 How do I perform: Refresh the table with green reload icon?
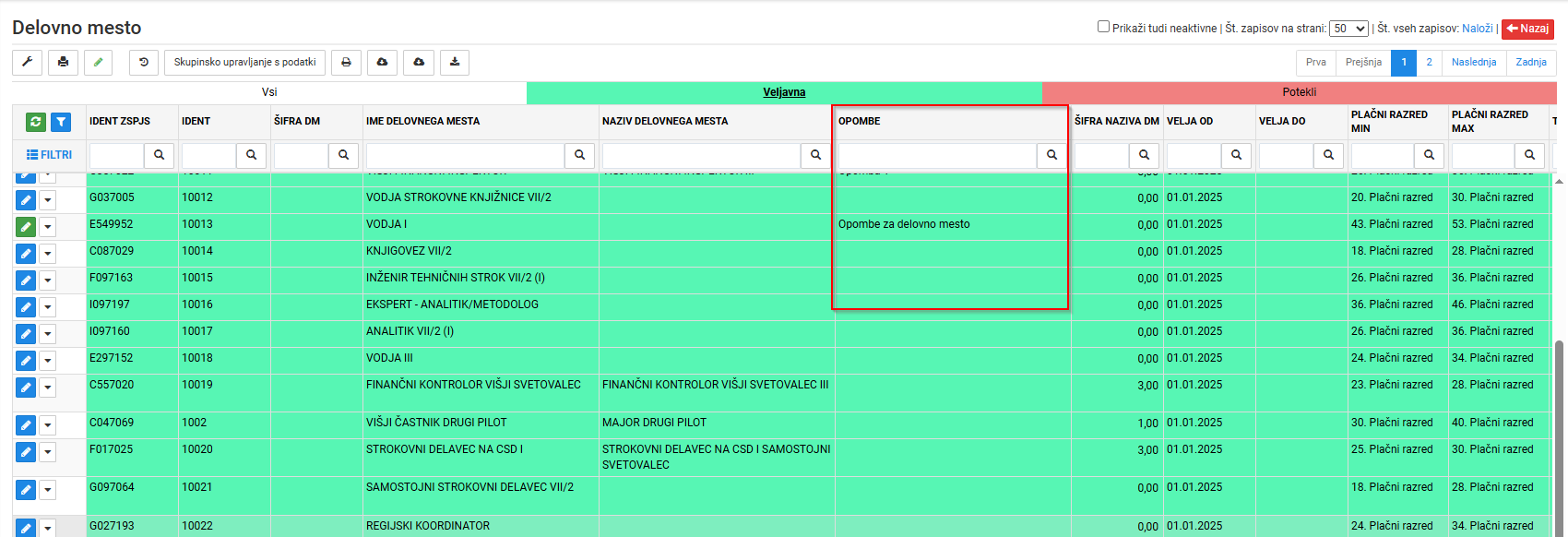point(36,122)
